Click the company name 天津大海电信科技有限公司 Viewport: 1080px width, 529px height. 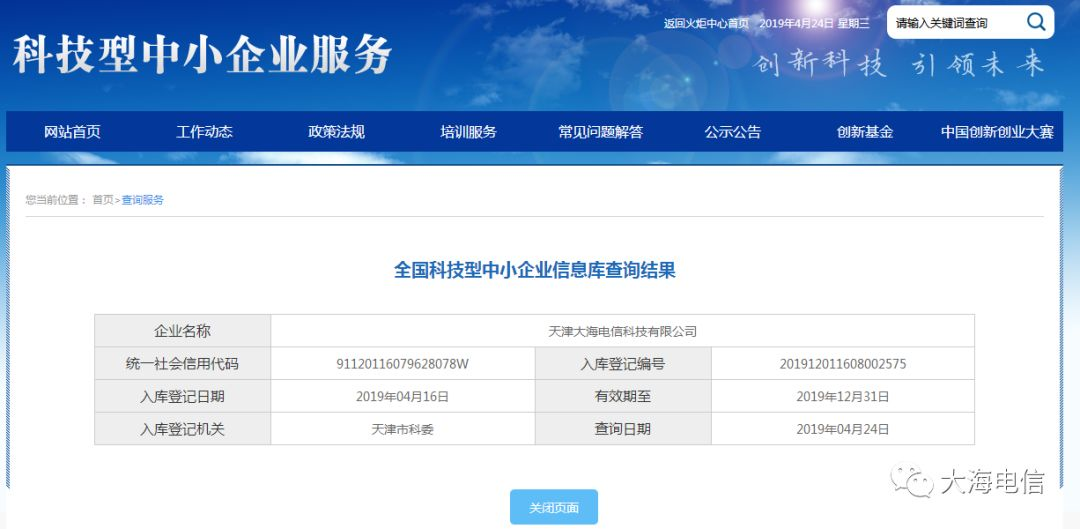pyautogui.click(x=622, y=331)
